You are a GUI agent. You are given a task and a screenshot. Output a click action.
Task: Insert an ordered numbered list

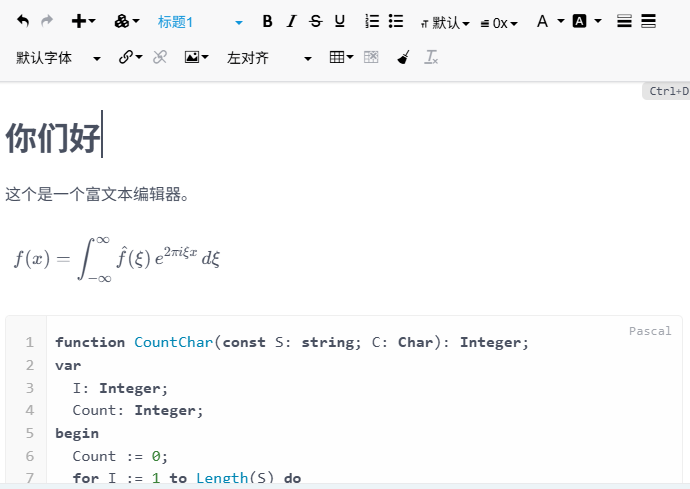(x=372, y=21)
